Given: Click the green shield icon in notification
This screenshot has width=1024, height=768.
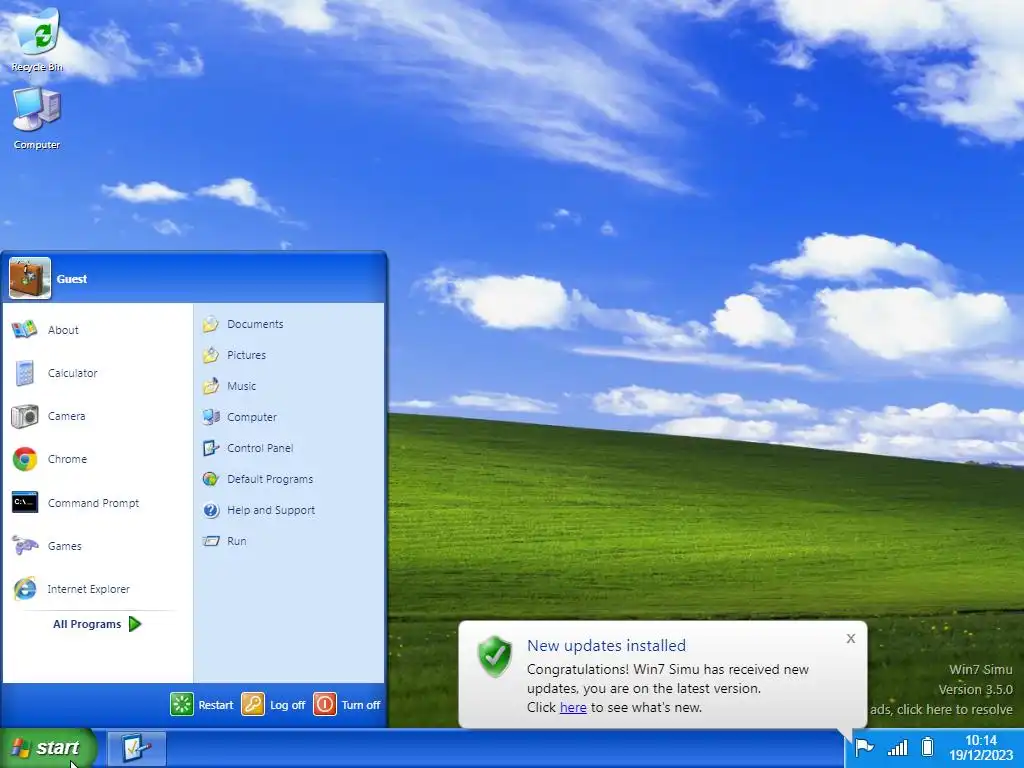Looking at the screenshot, I should (x=494, y=656).
